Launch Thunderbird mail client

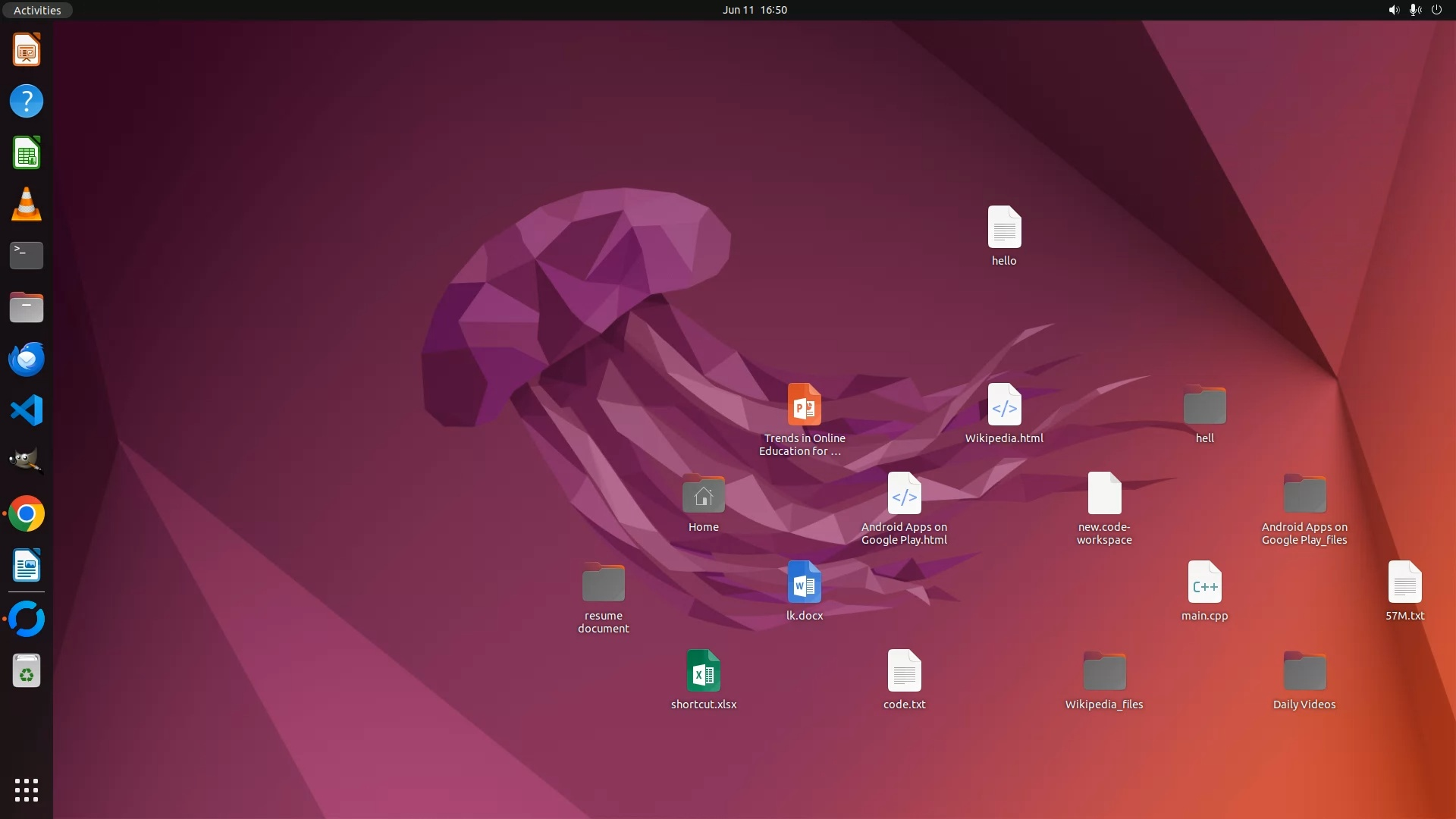(27, 359)
